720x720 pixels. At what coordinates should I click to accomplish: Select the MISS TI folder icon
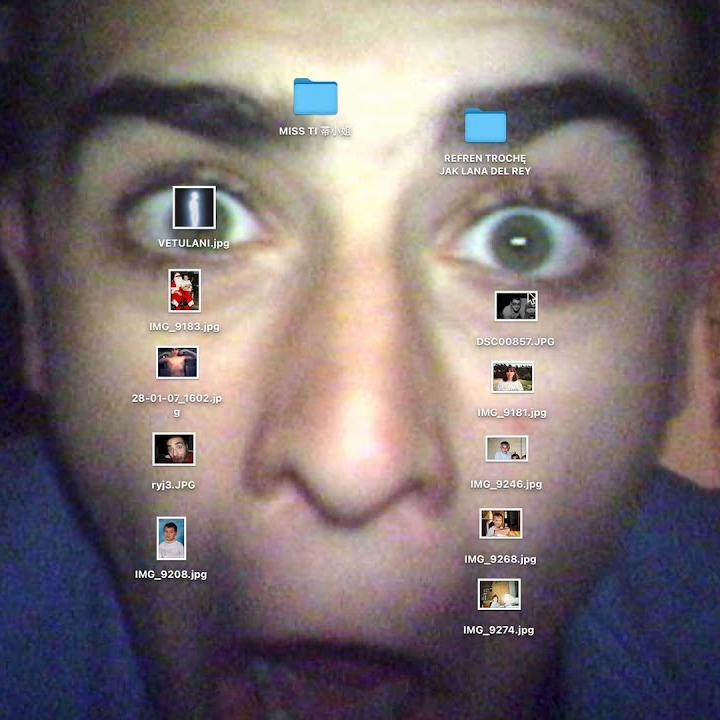tap(315, 96)
